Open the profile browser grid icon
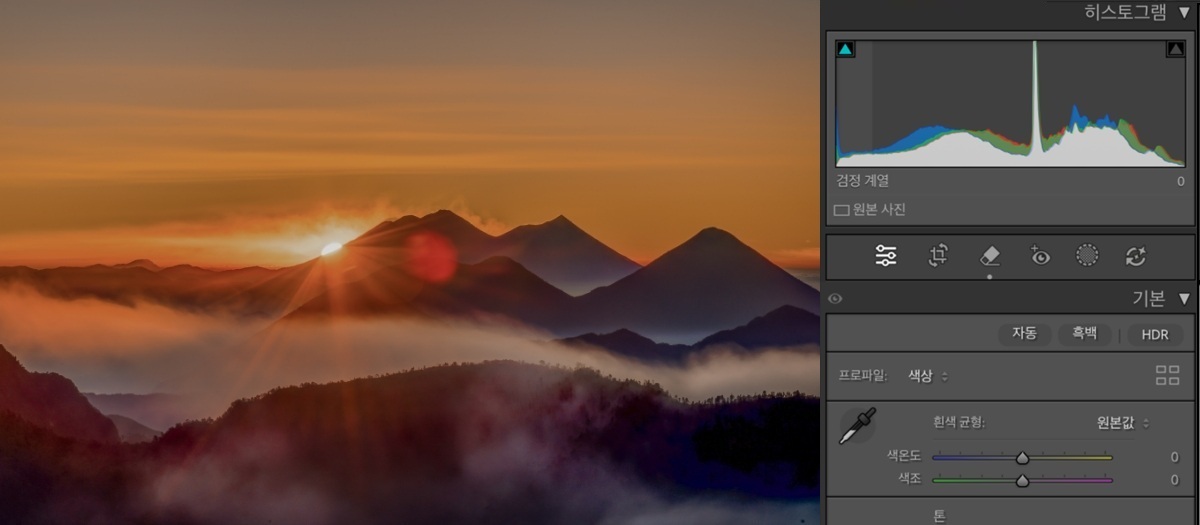The width and height of the screenshot is (1200, 525). click(1167, 376)
